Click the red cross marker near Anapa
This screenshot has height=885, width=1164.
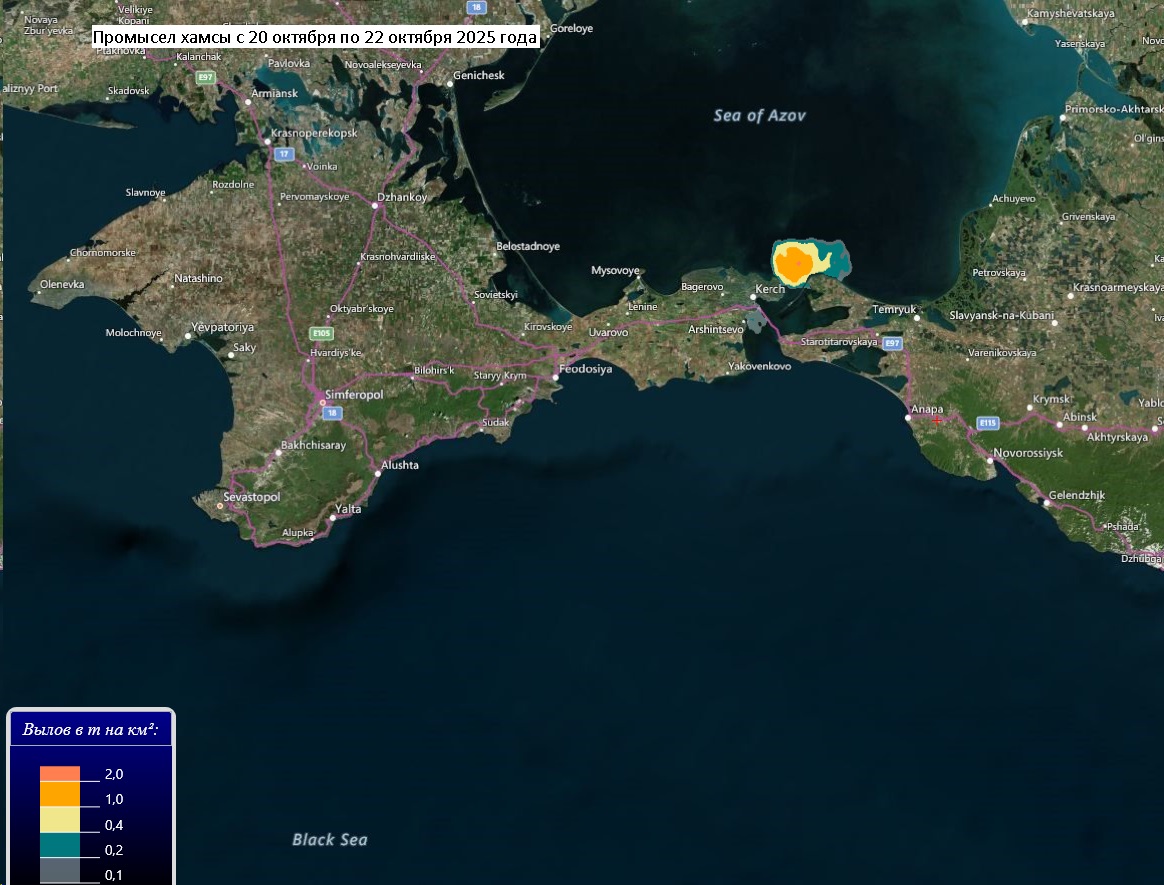pos(937,420)
